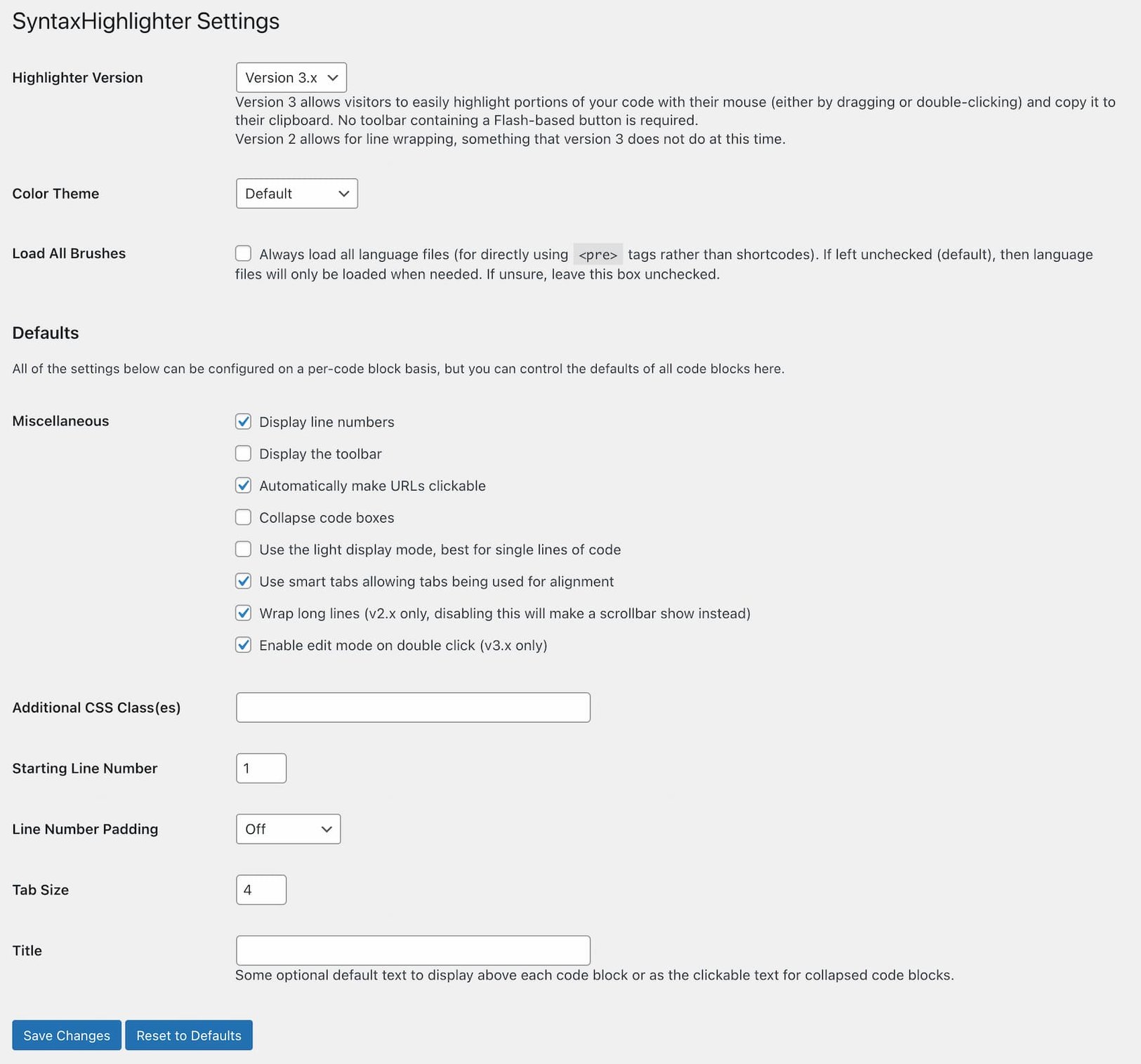Image resolution: width=1141 pixels, height=1064 pixels.
Task: Click the Reset to Defaults button
Action: 188,1035
